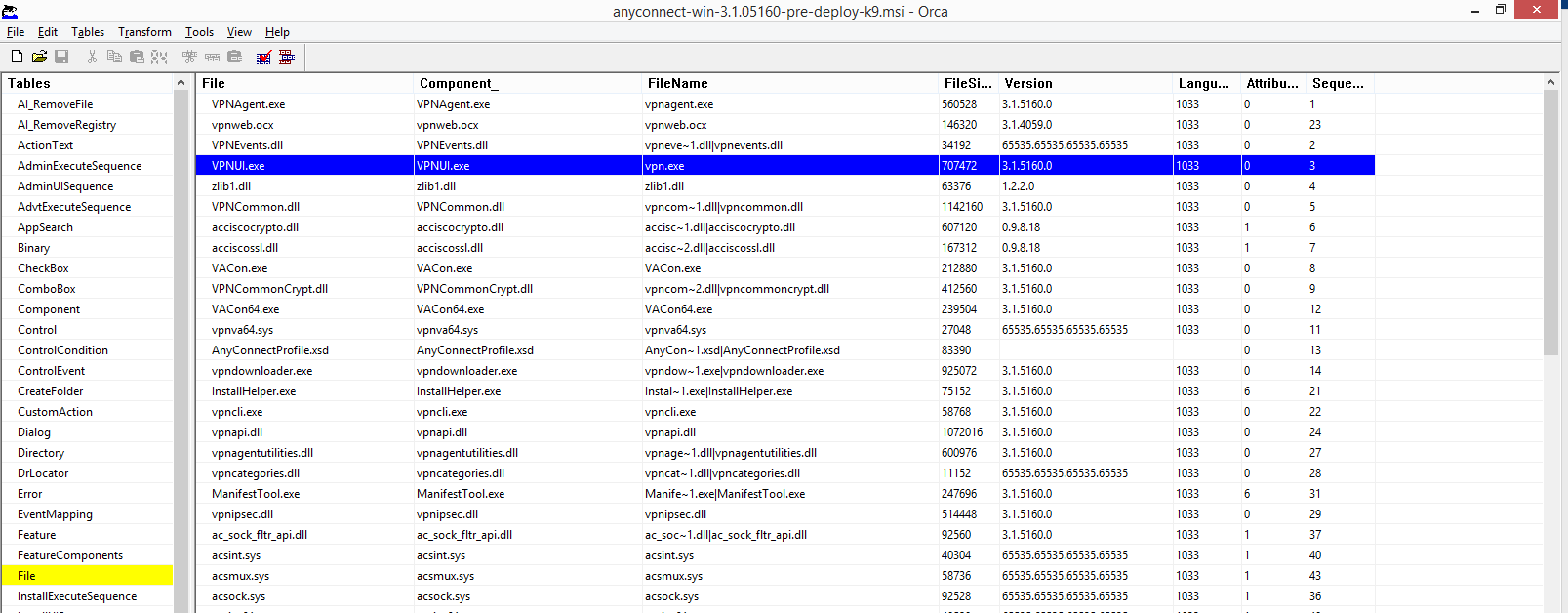Click the Language column header
The image size is (1568, 613).
(1207, 83)
